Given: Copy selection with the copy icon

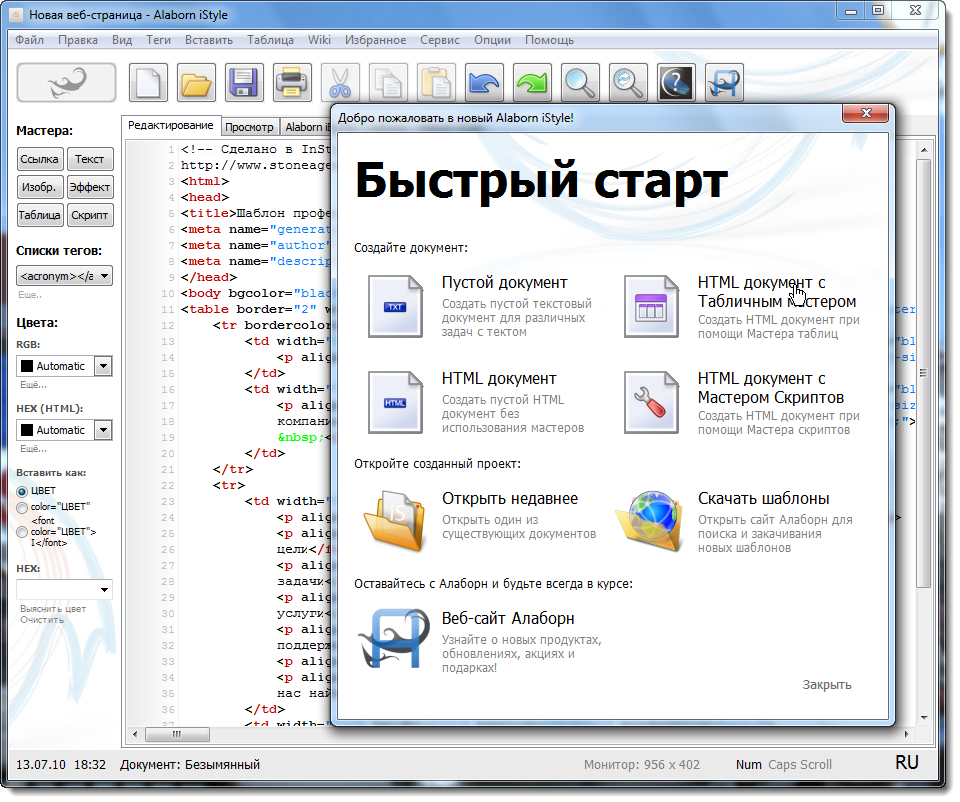Looking at the screenshot, I should point(388,82).
